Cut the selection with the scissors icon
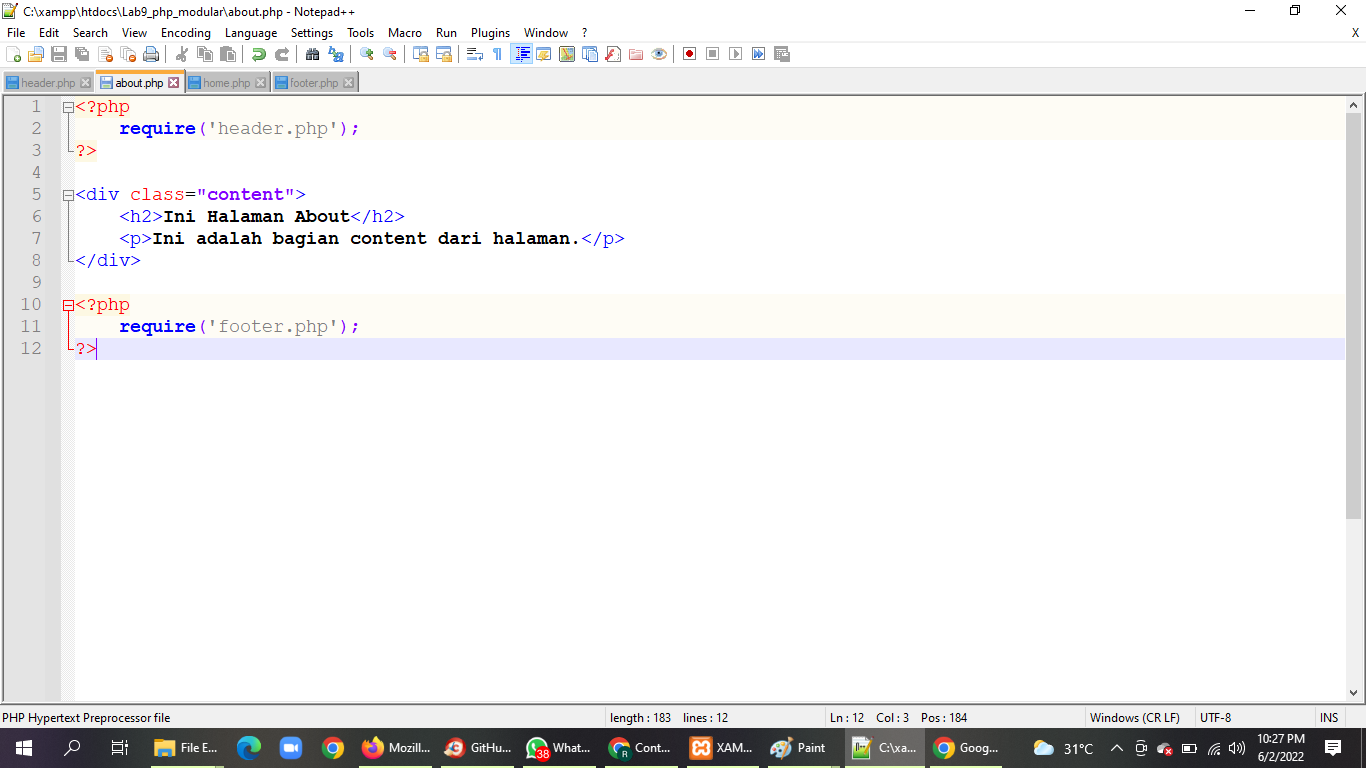Viewport: 1366px width, 768px height. point(182,54)
